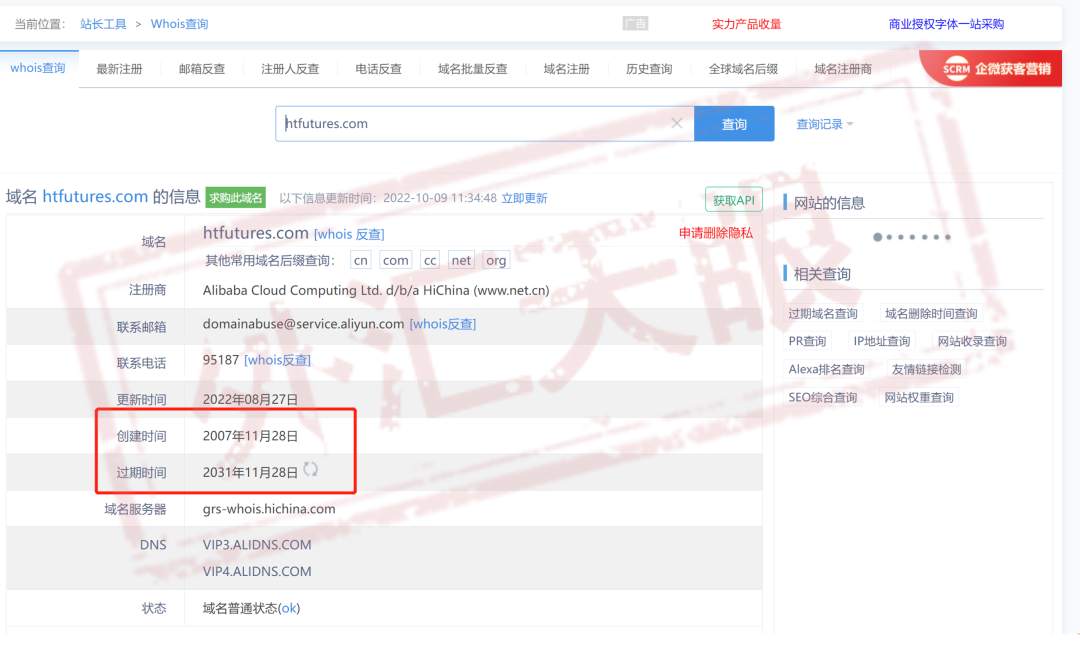Open the 域名批量反查 tab
Viewport: 1080px width, 645px height.
pos(472,69)
